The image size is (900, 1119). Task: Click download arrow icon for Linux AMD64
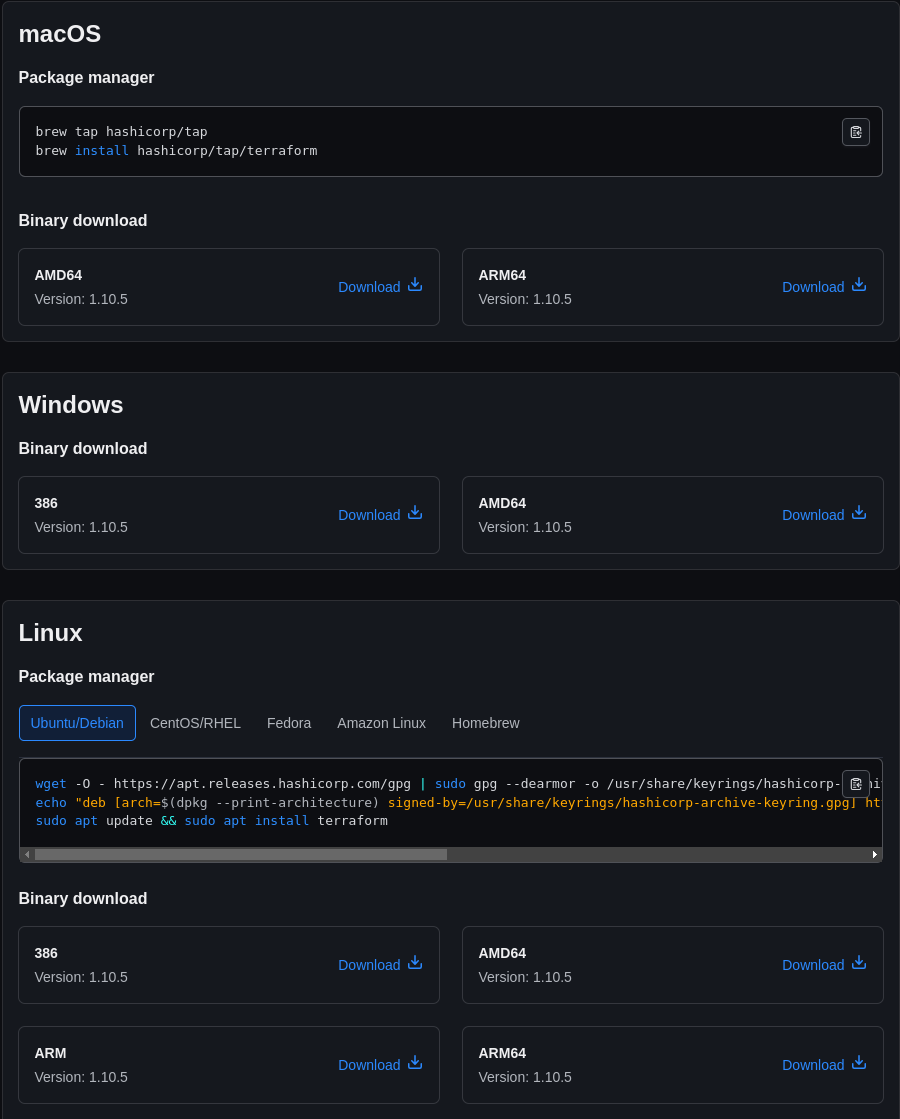click(859, 963)
